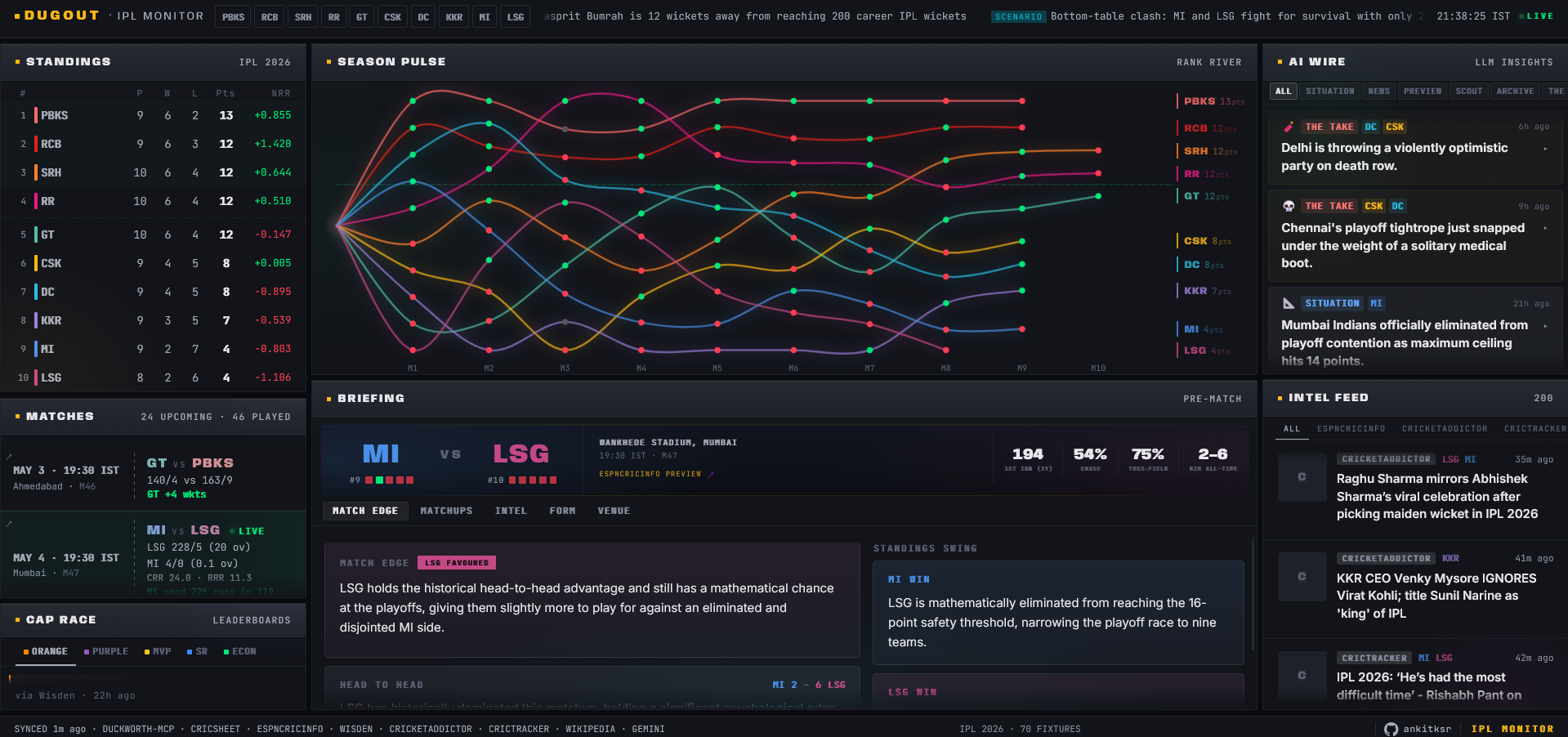
Task: Open the Raghu Sharma celebration headline
Action: 1436,496
